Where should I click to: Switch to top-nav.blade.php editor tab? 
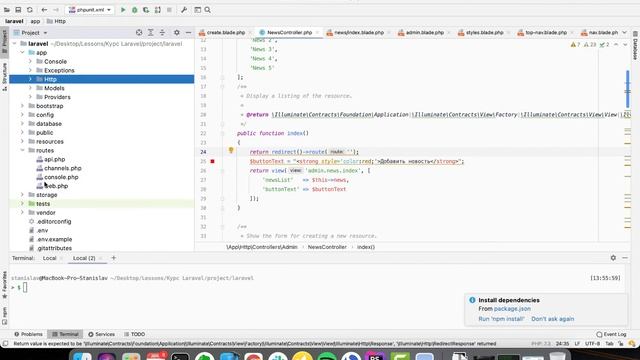point(546,32)
